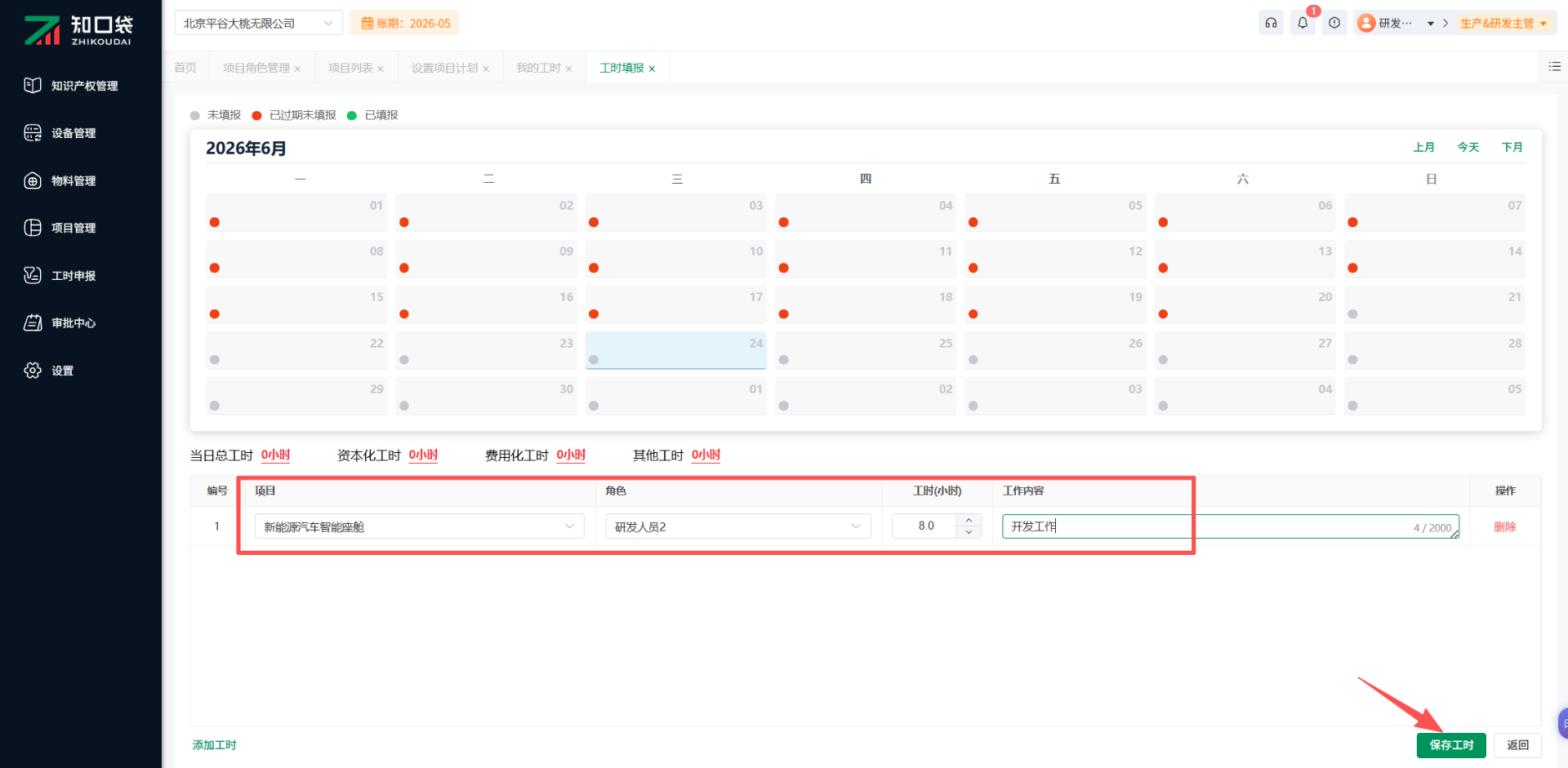The image size is (1568, 768).
Task: Open the notification bell
Action: 1303,23
